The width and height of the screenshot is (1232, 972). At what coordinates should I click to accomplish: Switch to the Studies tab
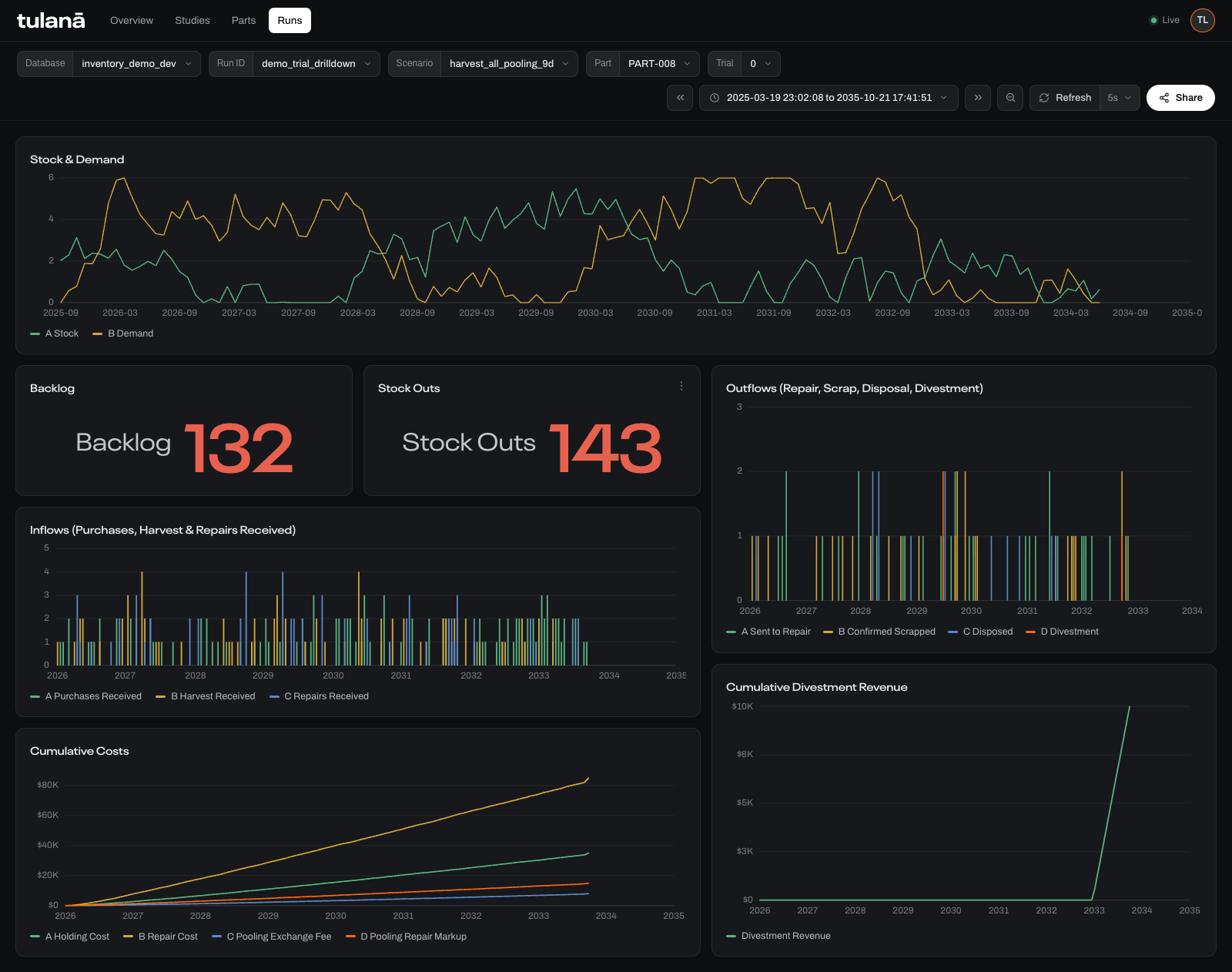tap(192, 21)
